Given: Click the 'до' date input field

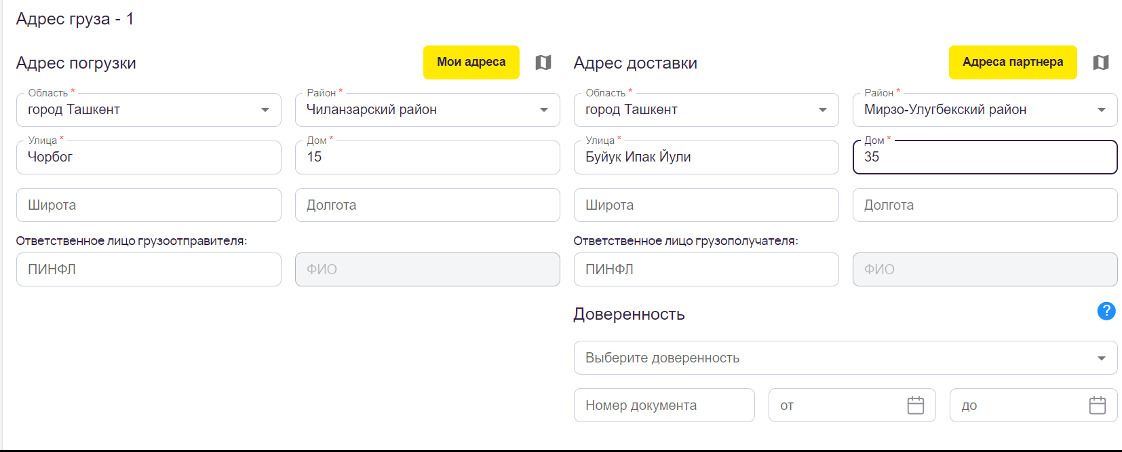Looking at the screenshot, I should point(1033,405).
